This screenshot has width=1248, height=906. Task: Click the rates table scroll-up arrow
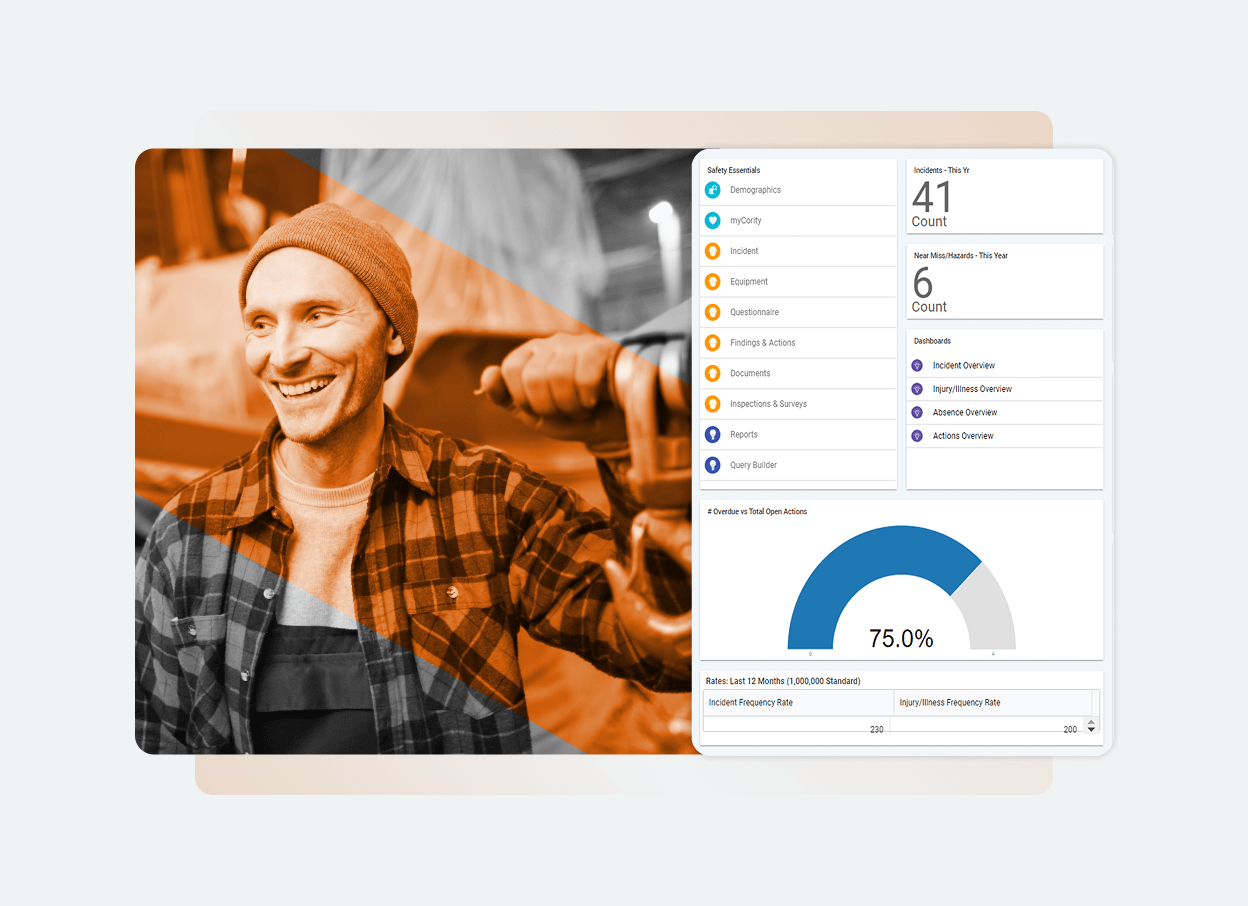click(x=1091, y=722)
